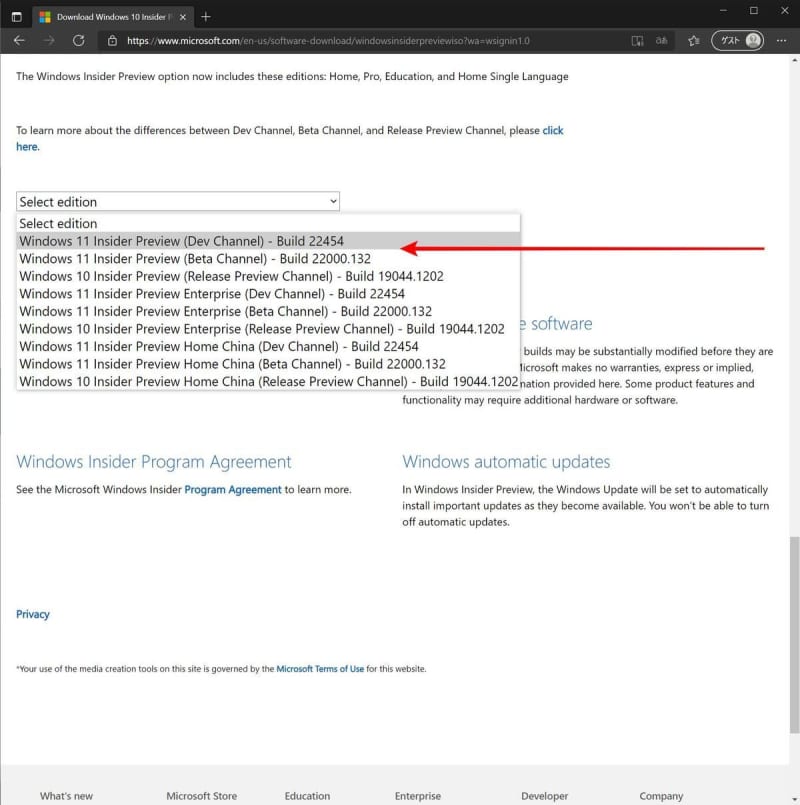Close the Download Windows 10 Insider tab

click(x=183, y=17)
